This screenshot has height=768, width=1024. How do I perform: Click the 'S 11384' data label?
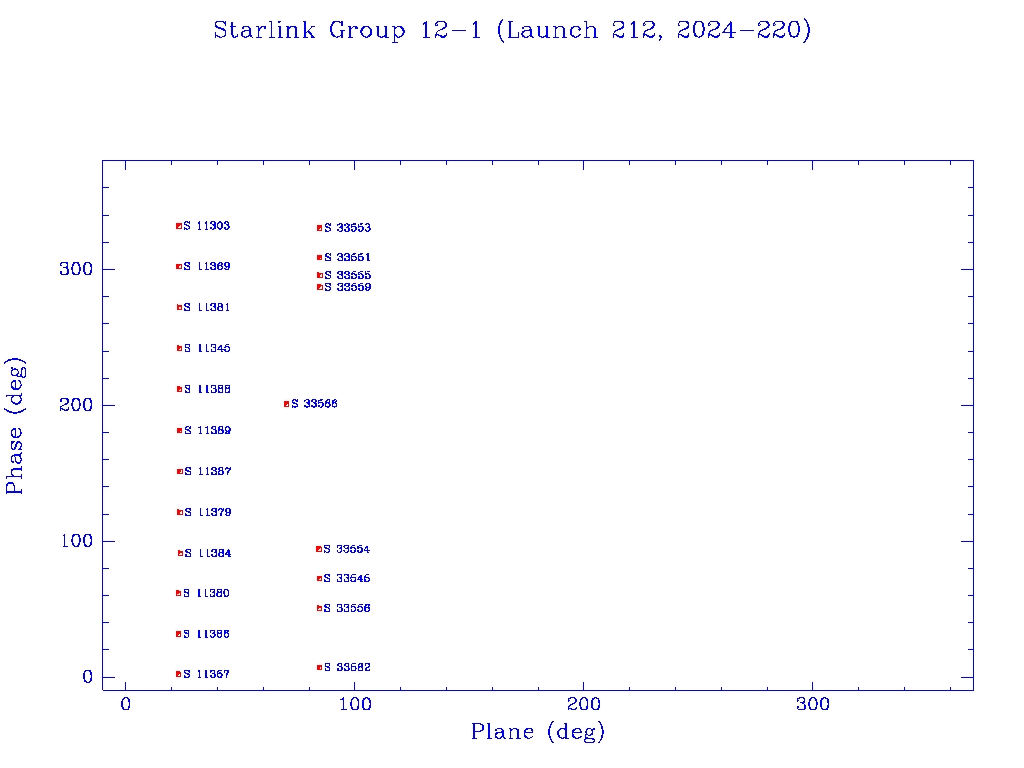pos(208,554)
